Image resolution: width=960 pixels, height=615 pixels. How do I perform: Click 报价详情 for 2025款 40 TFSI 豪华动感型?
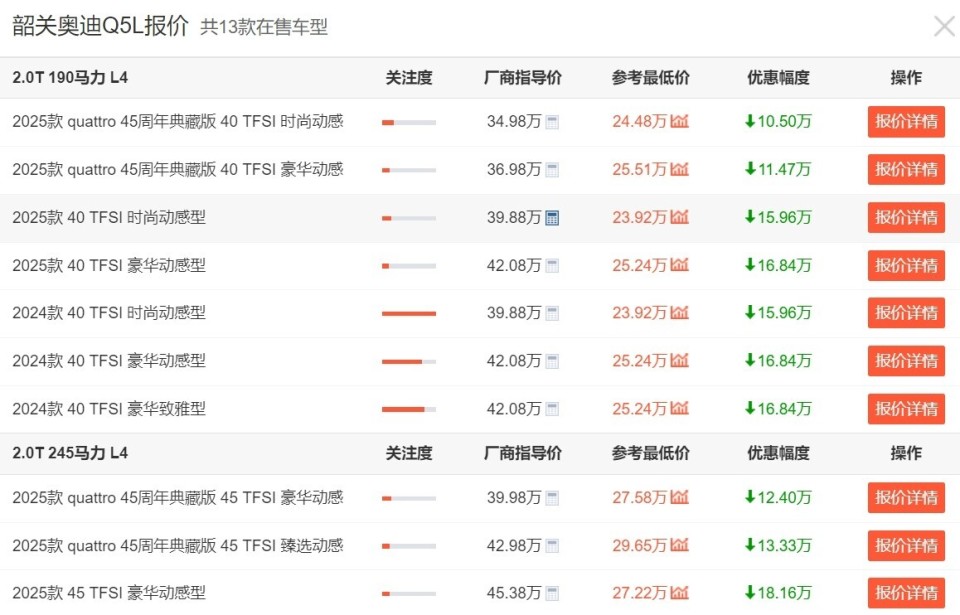pyautogui.click(x=905, y=265)
